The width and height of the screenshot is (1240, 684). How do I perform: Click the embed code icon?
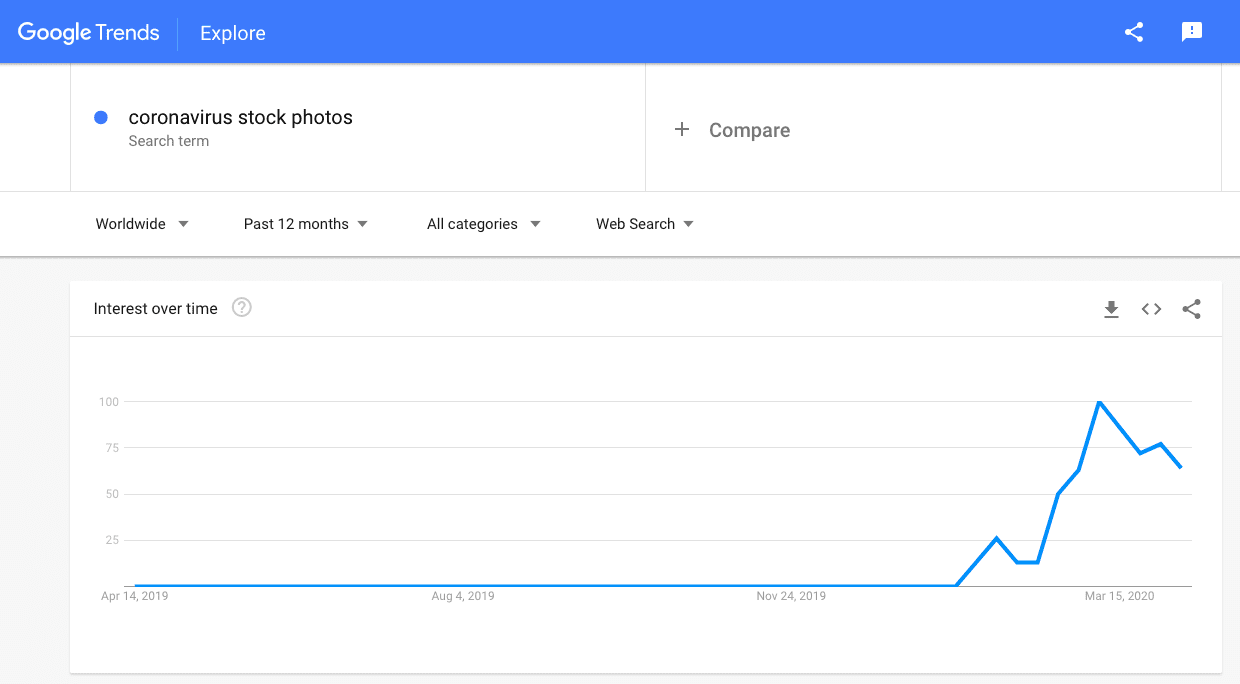pyautogui.click(x=1151, y=310)
